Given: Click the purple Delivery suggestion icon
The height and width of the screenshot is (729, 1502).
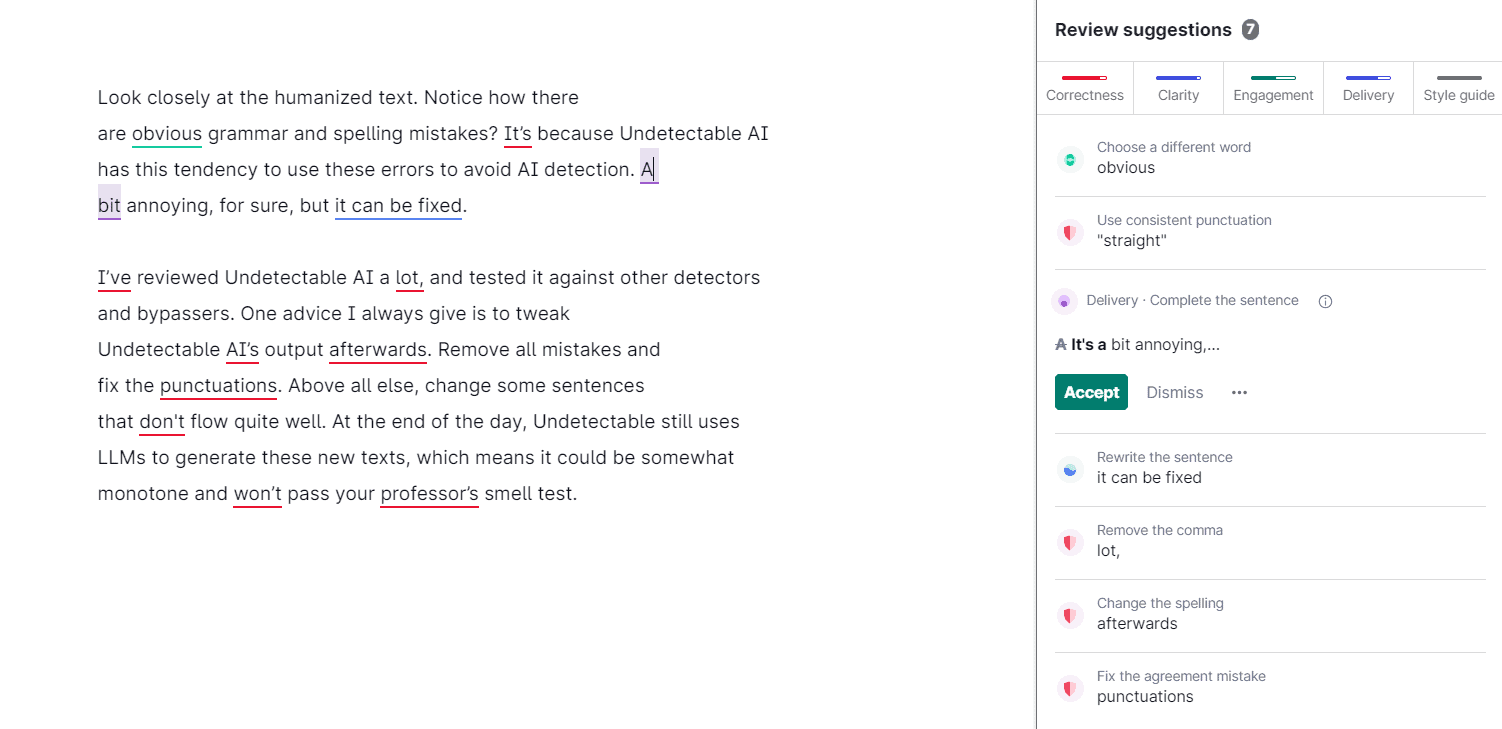Looking at the screenshot, I should 1064,301.
